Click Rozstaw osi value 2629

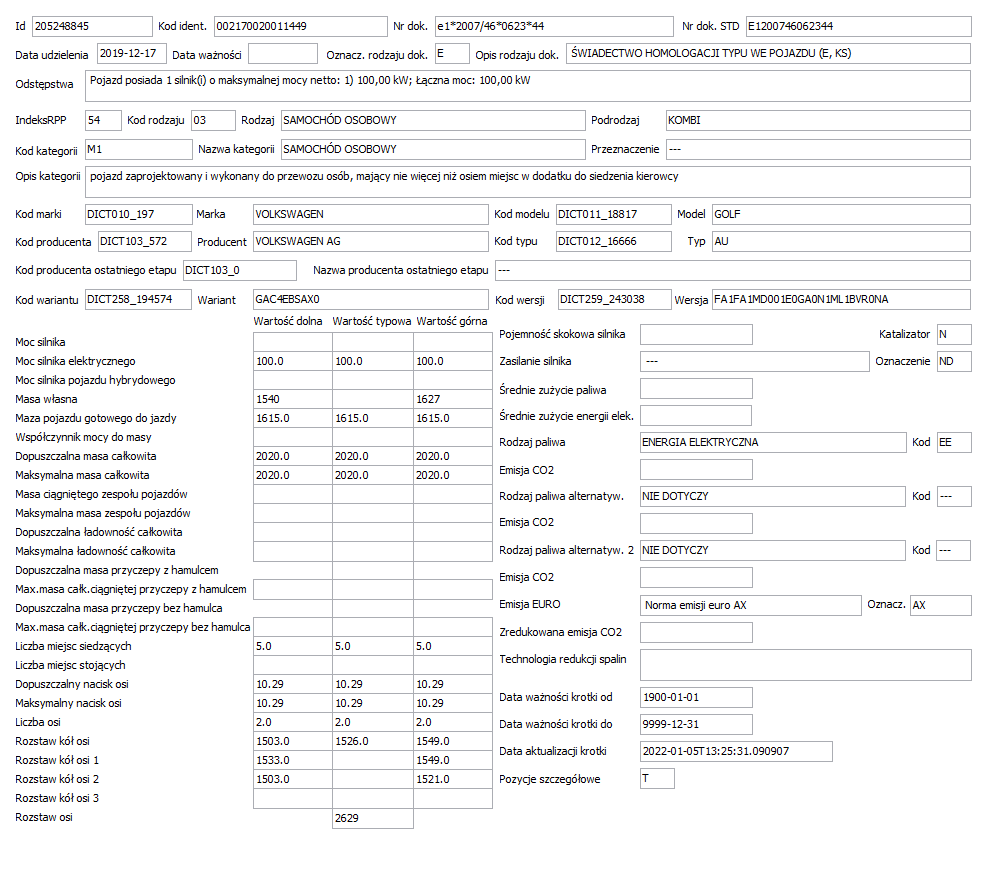point(373,818)
